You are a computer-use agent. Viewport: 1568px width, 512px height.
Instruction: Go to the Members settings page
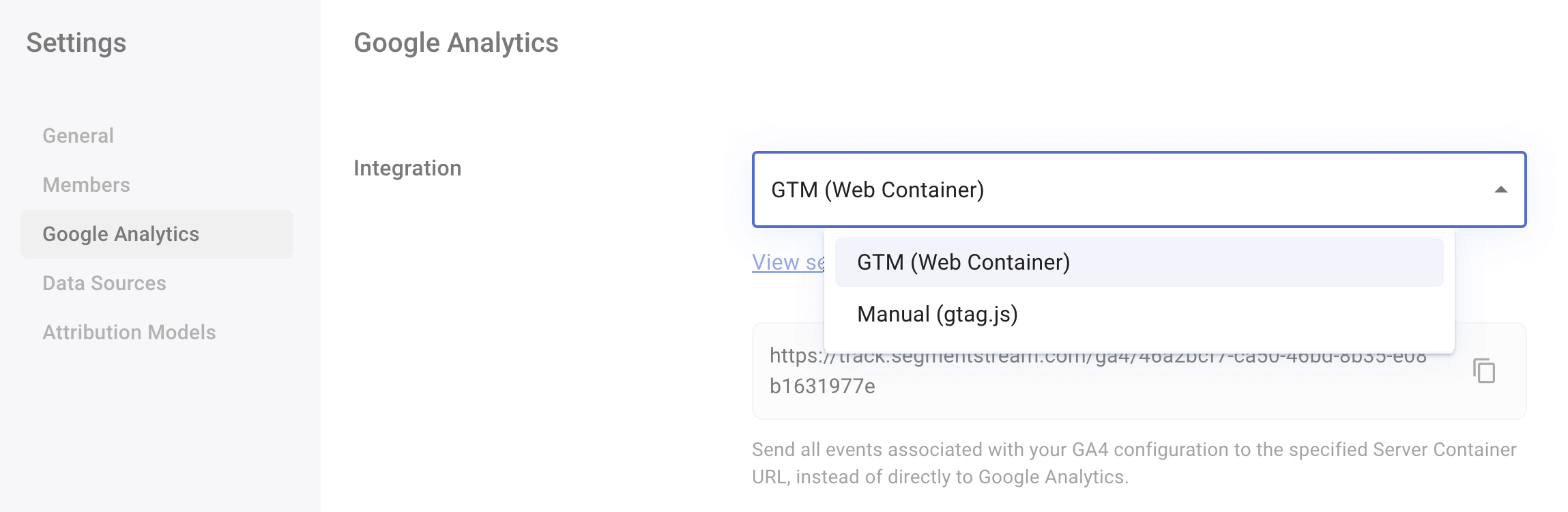point(86,185)
